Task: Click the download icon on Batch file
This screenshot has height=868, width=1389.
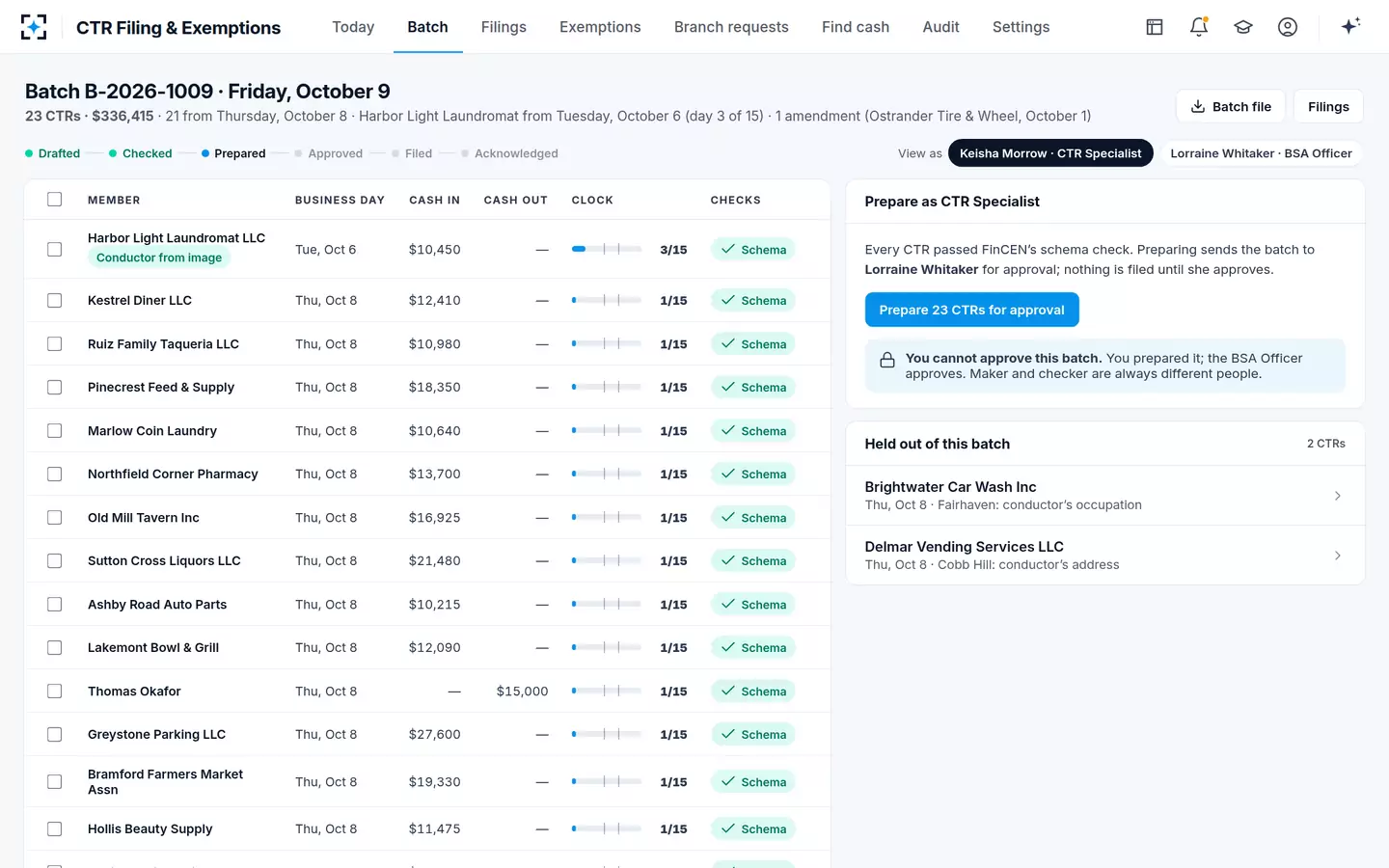Action: click(x=1197, y=107)
